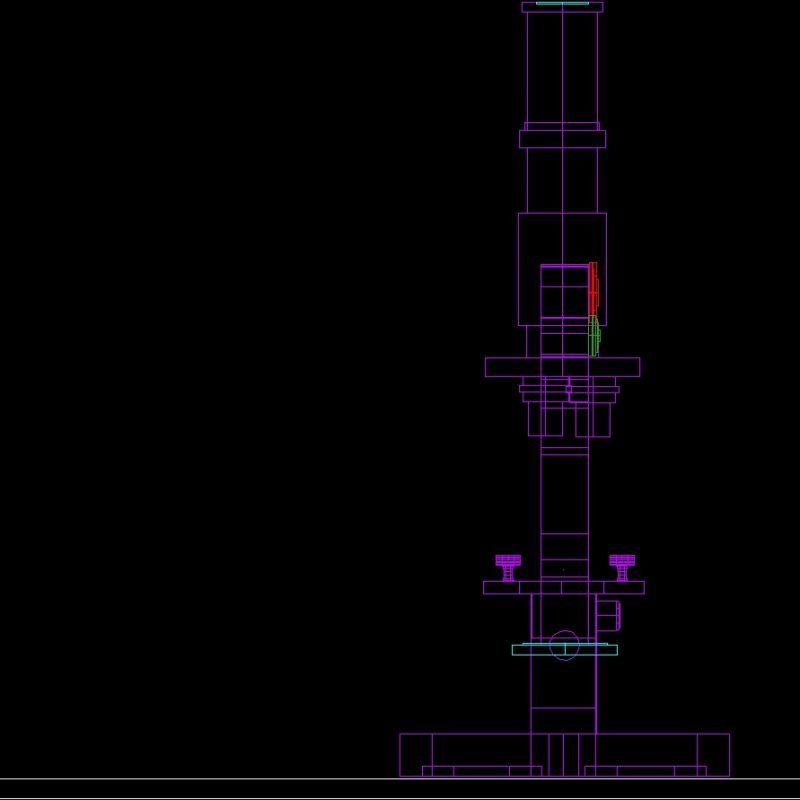Select the green latch below the red clip
Screen dimensions: 800x800
coord(593,335)
